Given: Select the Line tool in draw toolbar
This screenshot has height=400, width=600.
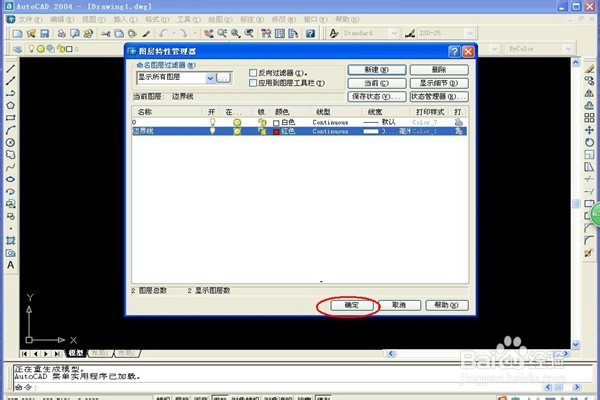Looking at the screenshot, I should 11,69.
